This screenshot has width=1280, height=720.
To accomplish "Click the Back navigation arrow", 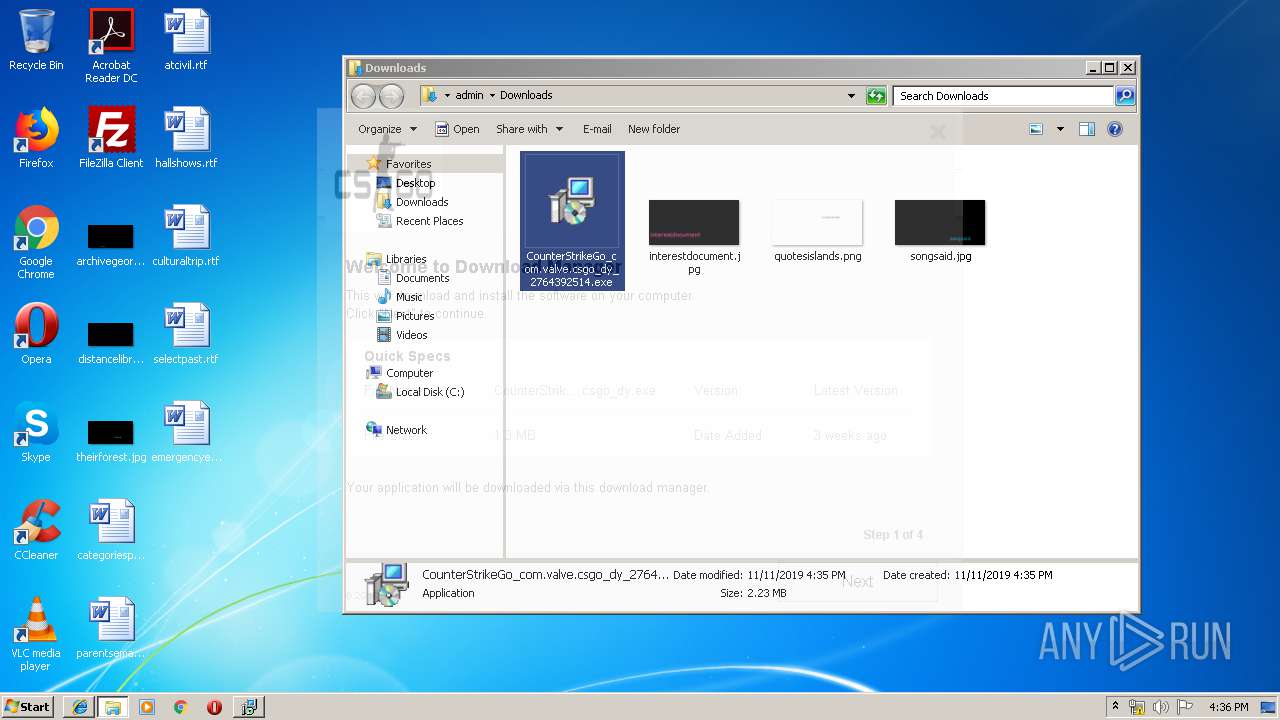I will coord(363,96).
